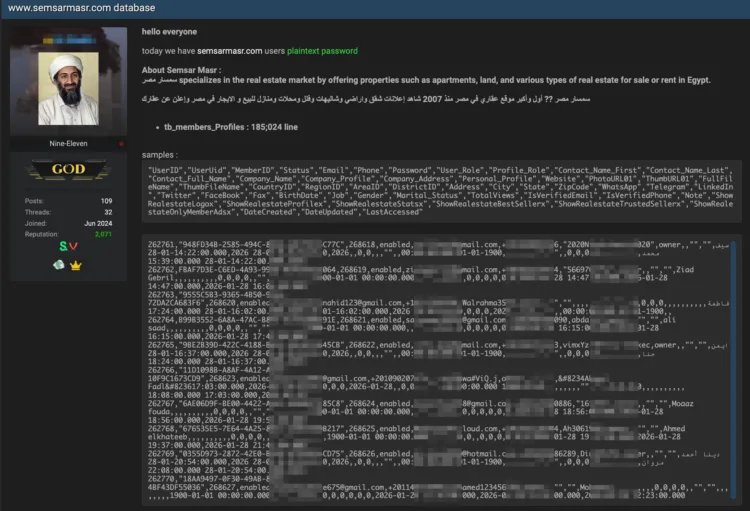The height and width of the screenshot is (511, 750).
Task: Click the user avatar image
Action: (68, 89)
